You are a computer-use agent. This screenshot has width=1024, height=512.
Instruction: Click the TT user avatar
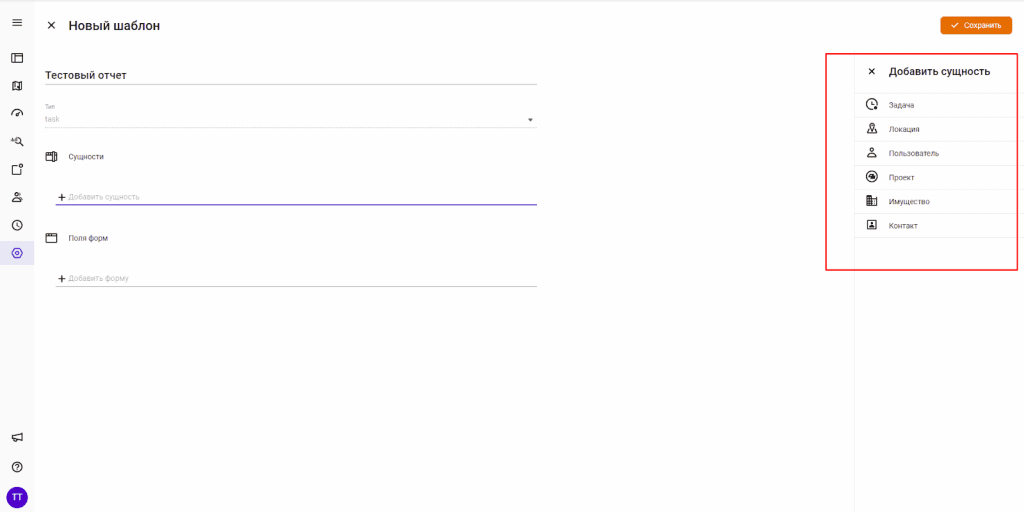(17, 496)
